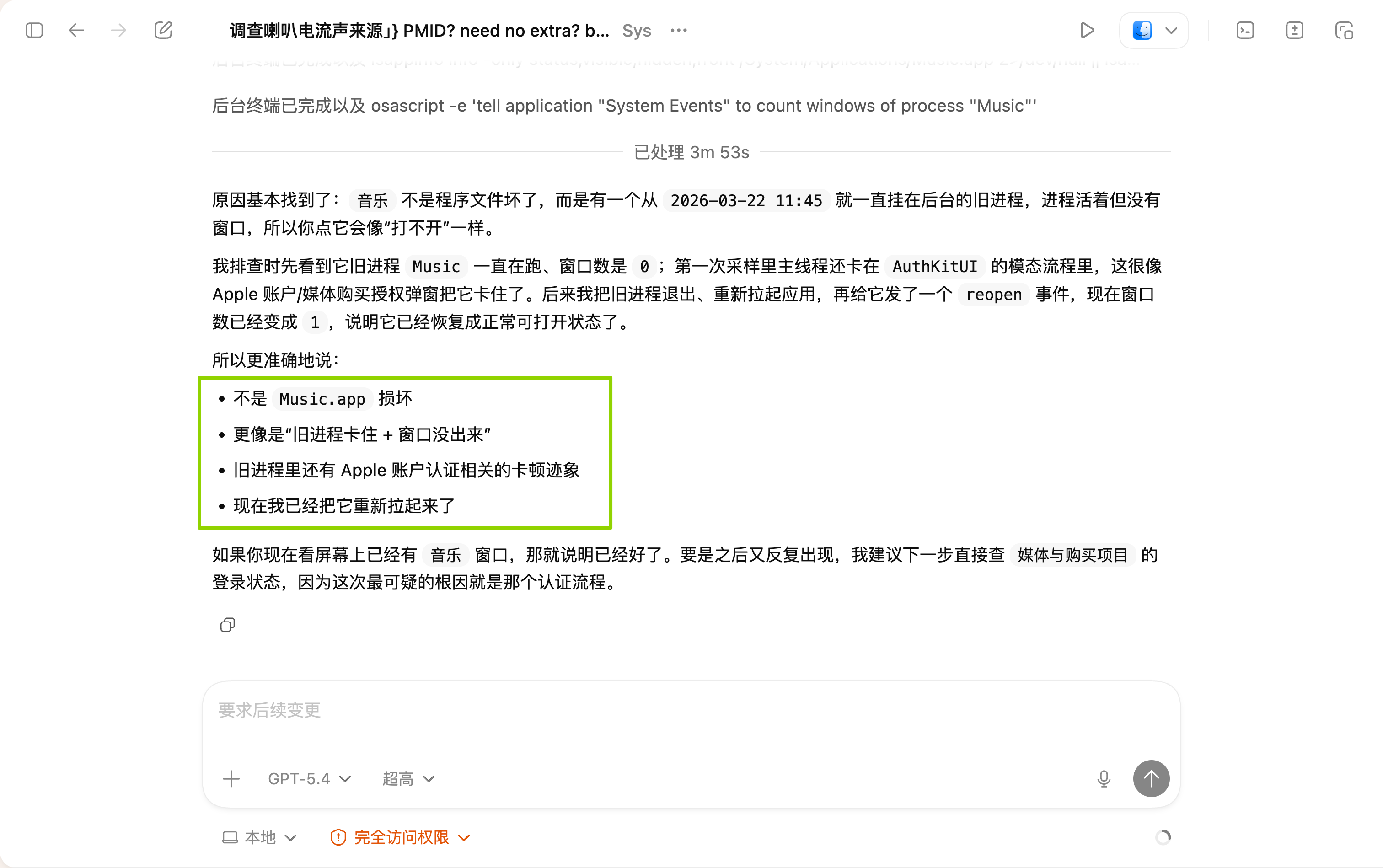Change the 完全访问权限 permission setting
The height and width of the screenshot is (868, 1383).
tap(401, 837)
